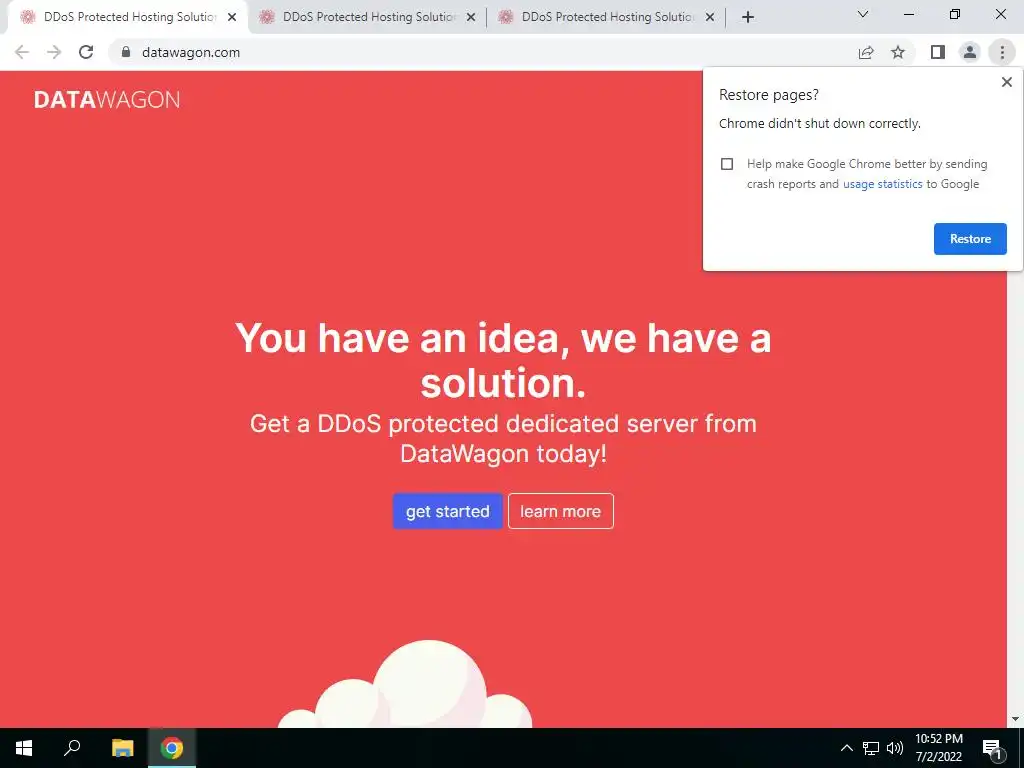Click the page scrollbar down arrow
The height and width of the screenshot is (768, 1024).
click(x=1016, y=720)
